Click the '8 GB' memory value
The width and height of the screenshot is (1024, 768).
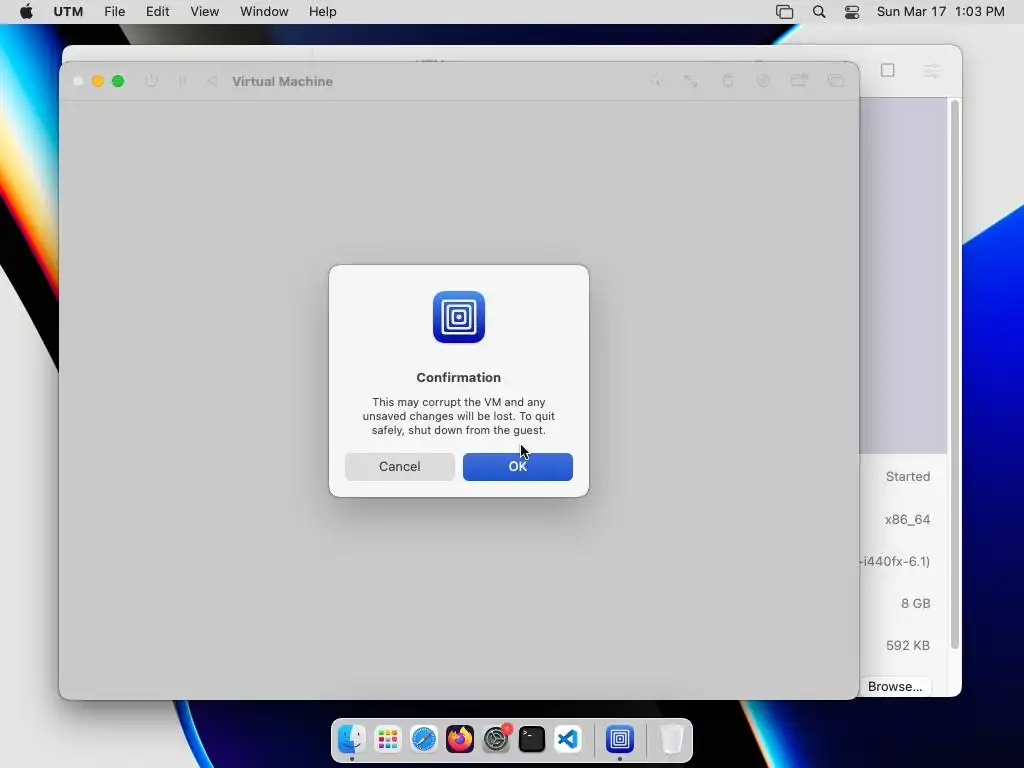tap(916, 603)
